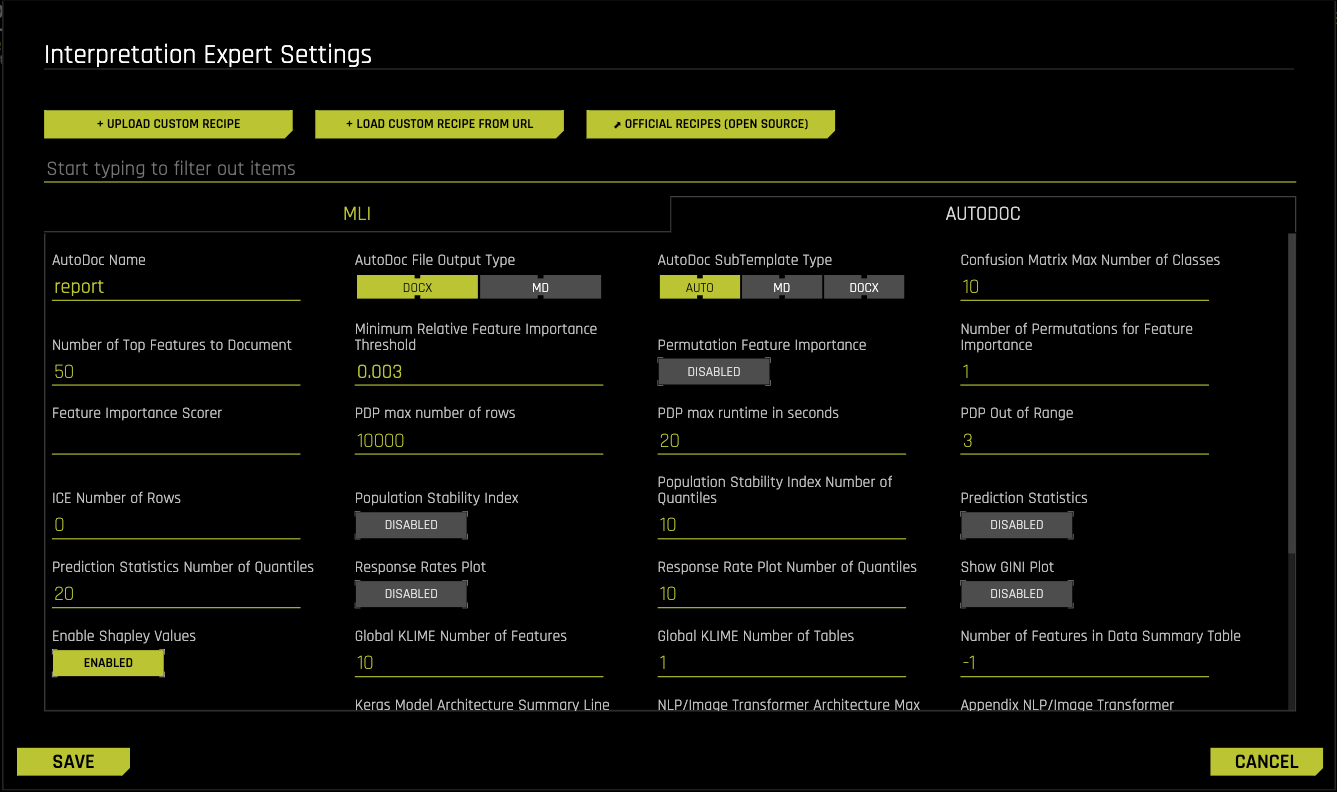Viewport: 1337px width, 792px height.
Task: Turn on Prediction Statistics
Action: pos(1016,524)
